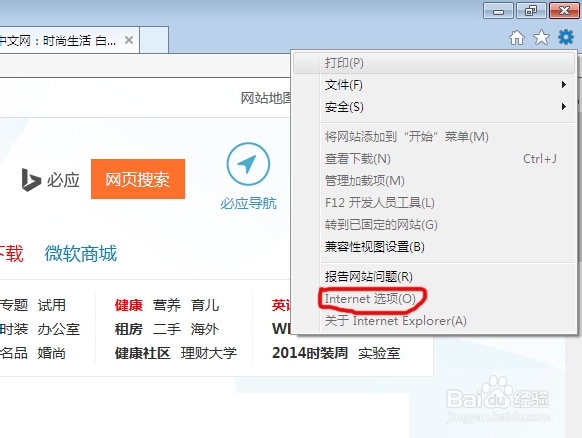The image size is (582, 438).
Task: Open 兼容性视图设置(B)
Action: pos(434,247)
